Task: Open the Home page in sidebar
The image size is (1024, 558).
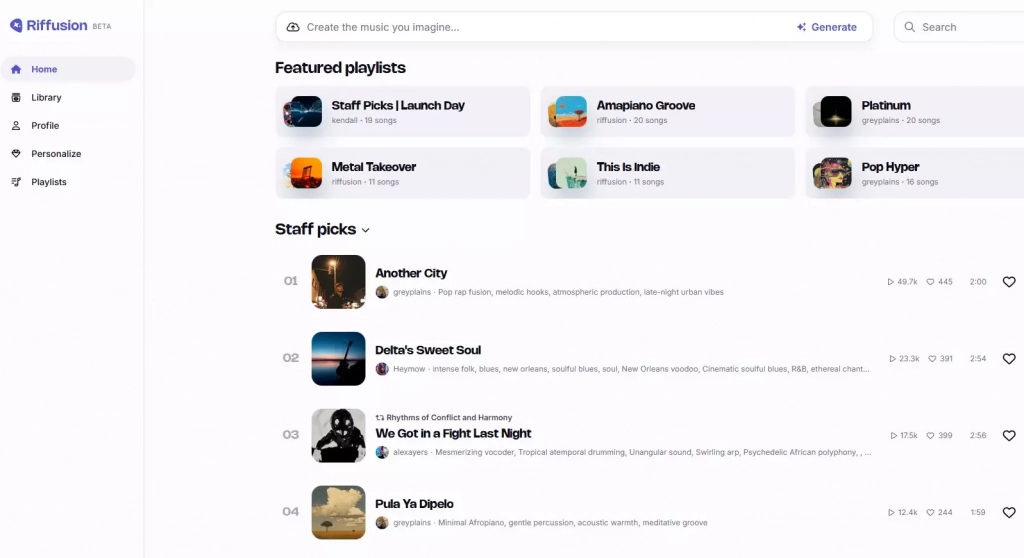Action: tap(44, 70)
